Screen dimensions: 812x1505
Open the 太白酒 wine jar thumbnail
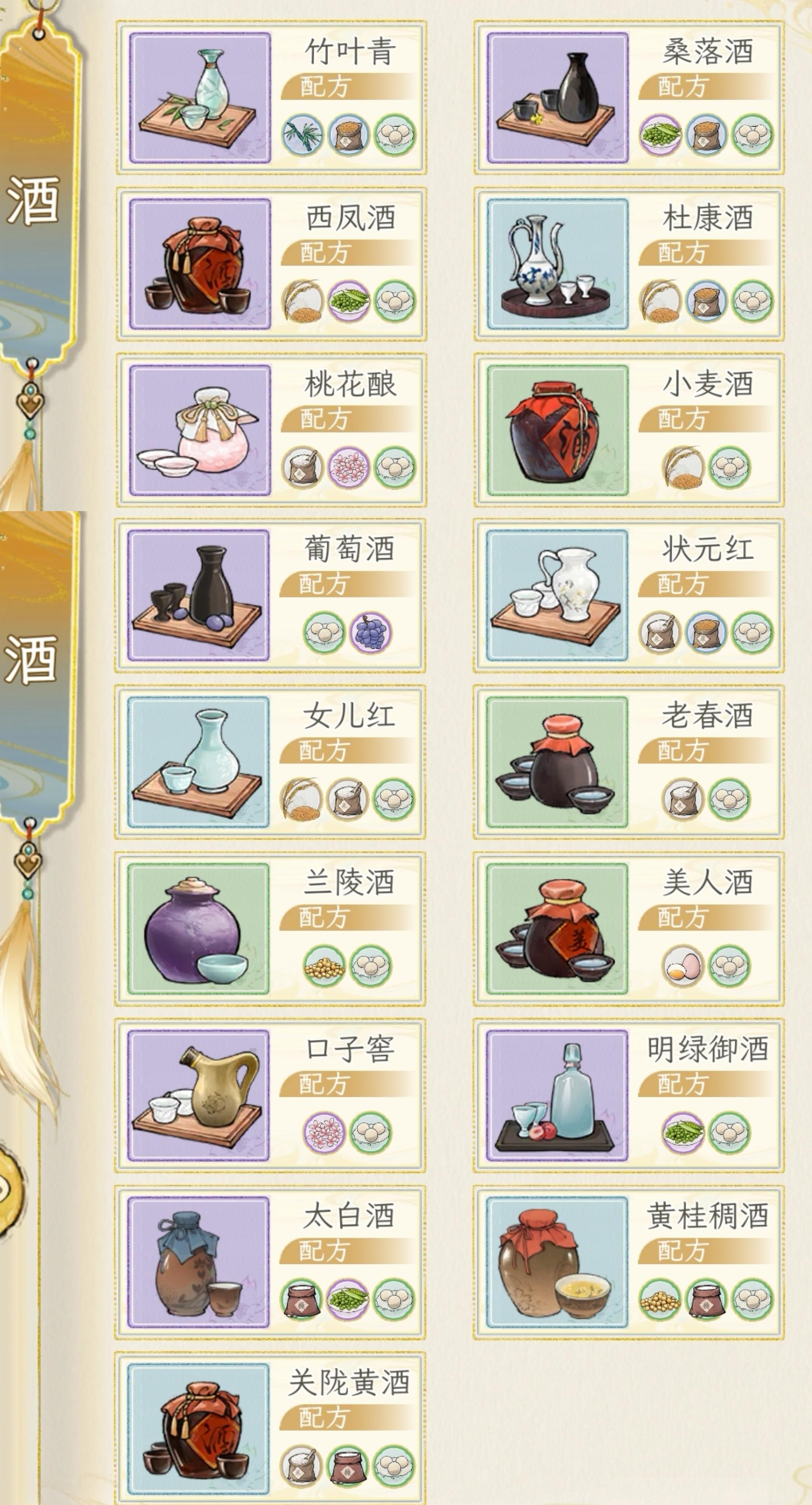(x=199, y=1261)
